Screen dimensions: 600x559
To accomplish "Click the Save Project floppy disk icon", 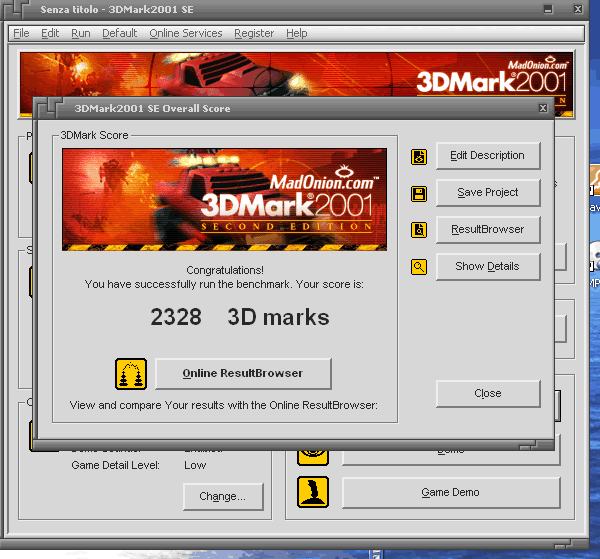I will tap(419, 194).
